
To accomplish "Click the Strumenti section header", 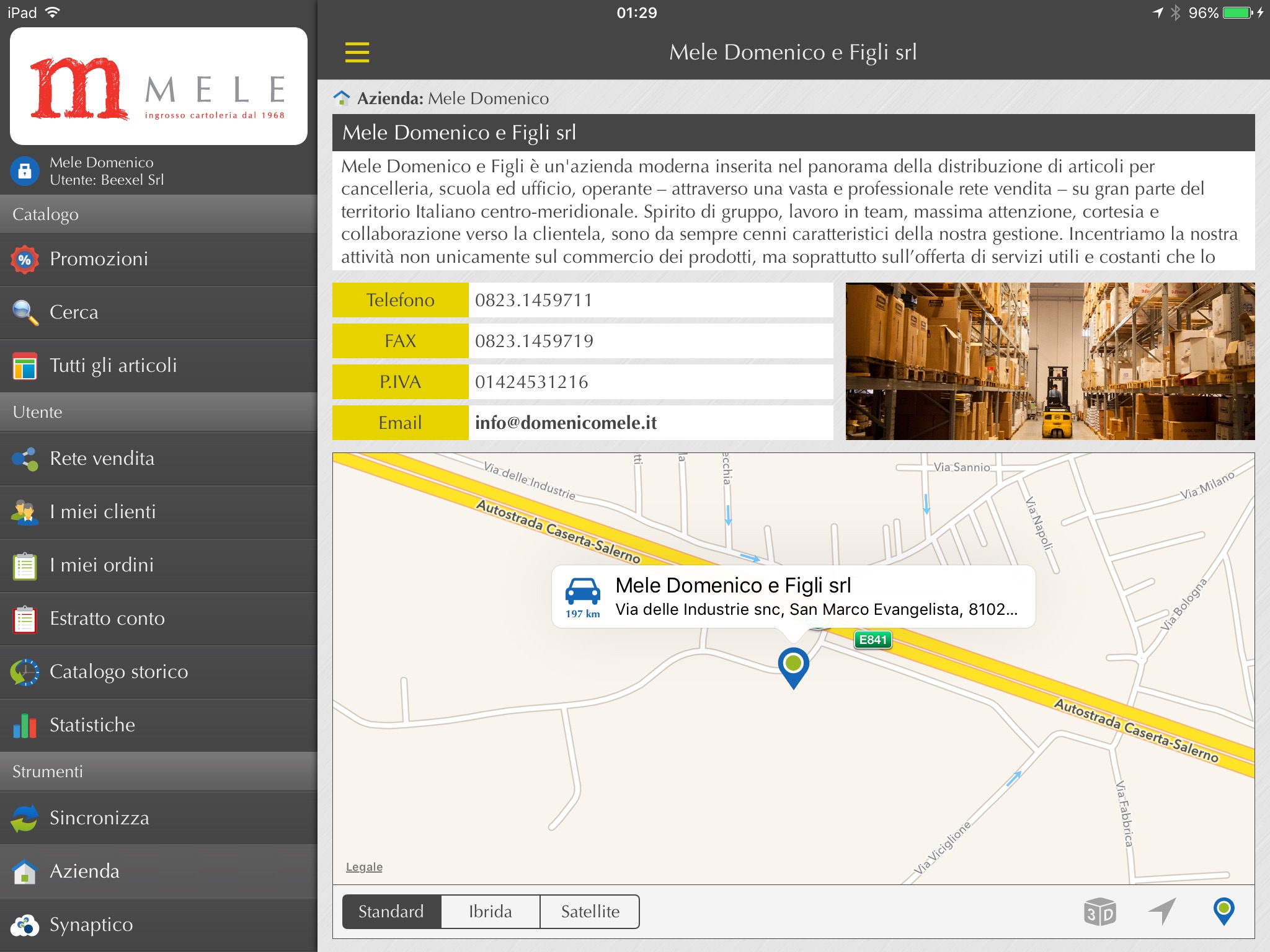I will [159, 772].
